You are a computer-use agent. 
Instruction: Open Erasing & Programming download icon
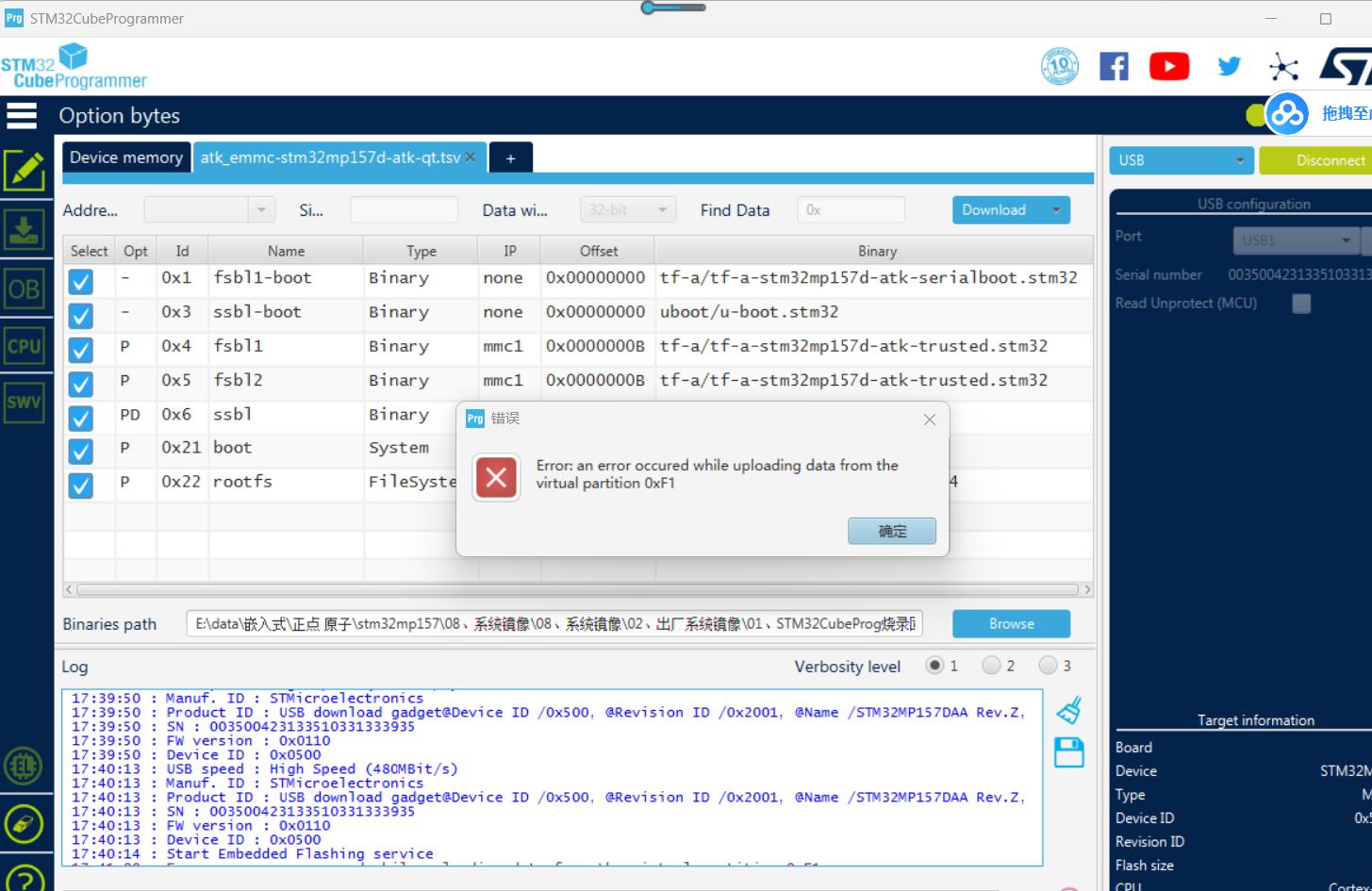[x=25, y=229]
